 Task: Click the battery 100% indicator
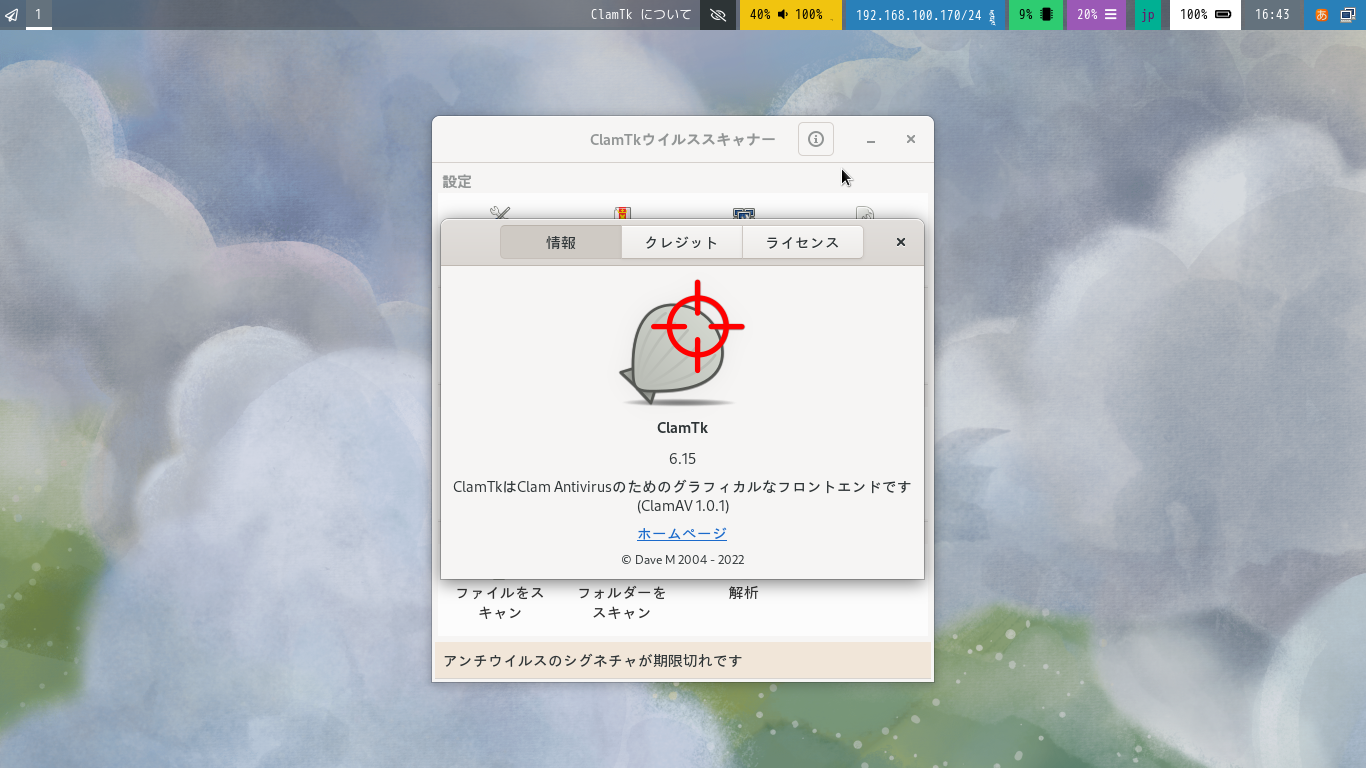(x=1205, y=15)
